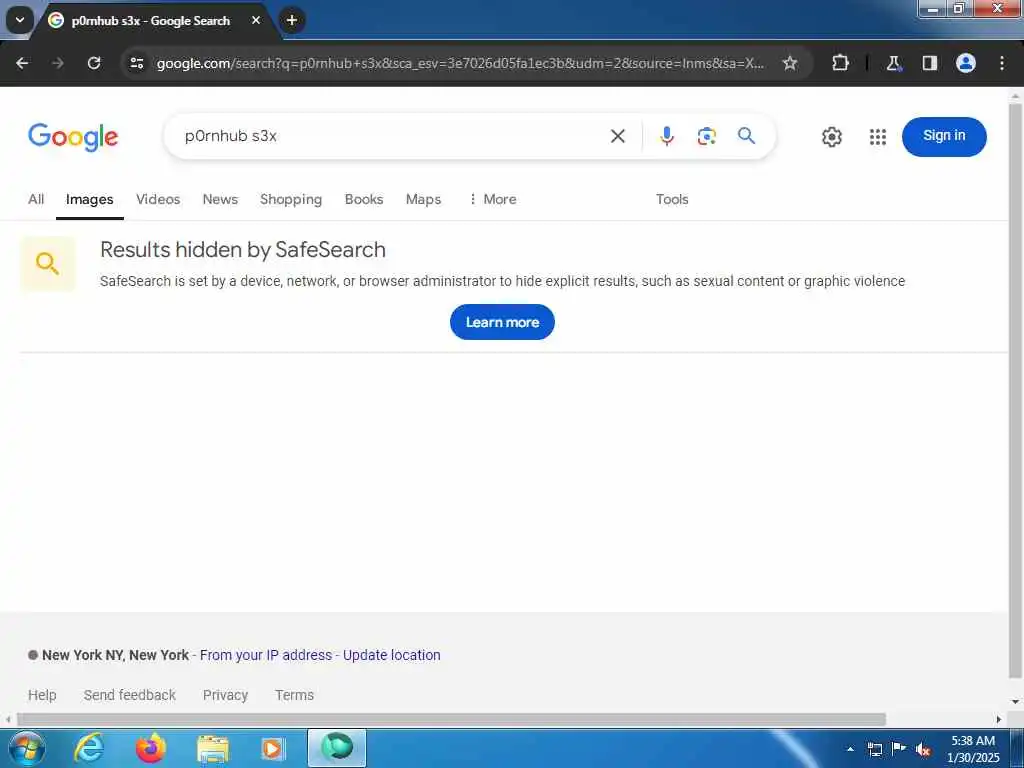Click the scrollbar down arrow
Image resolution: width=1024 pixels, height=768 pixels.
[x=1016, y=701]
